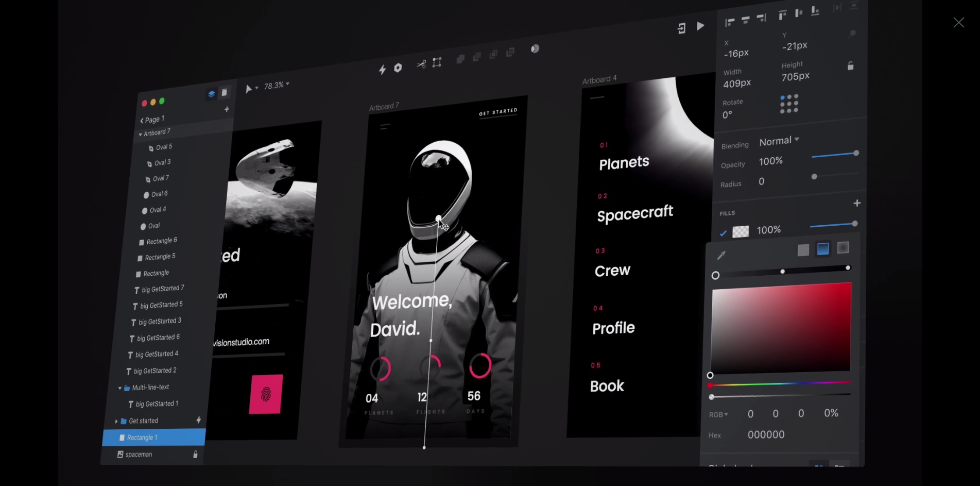Click the lightning bolt interaction icon
The width and height of the screenshot is (980, 486).
pos(382,69)
